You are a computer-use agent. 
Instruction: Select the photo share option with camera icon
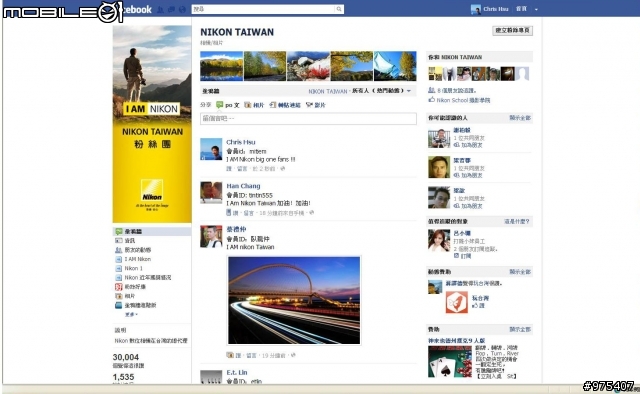point(254,105)
